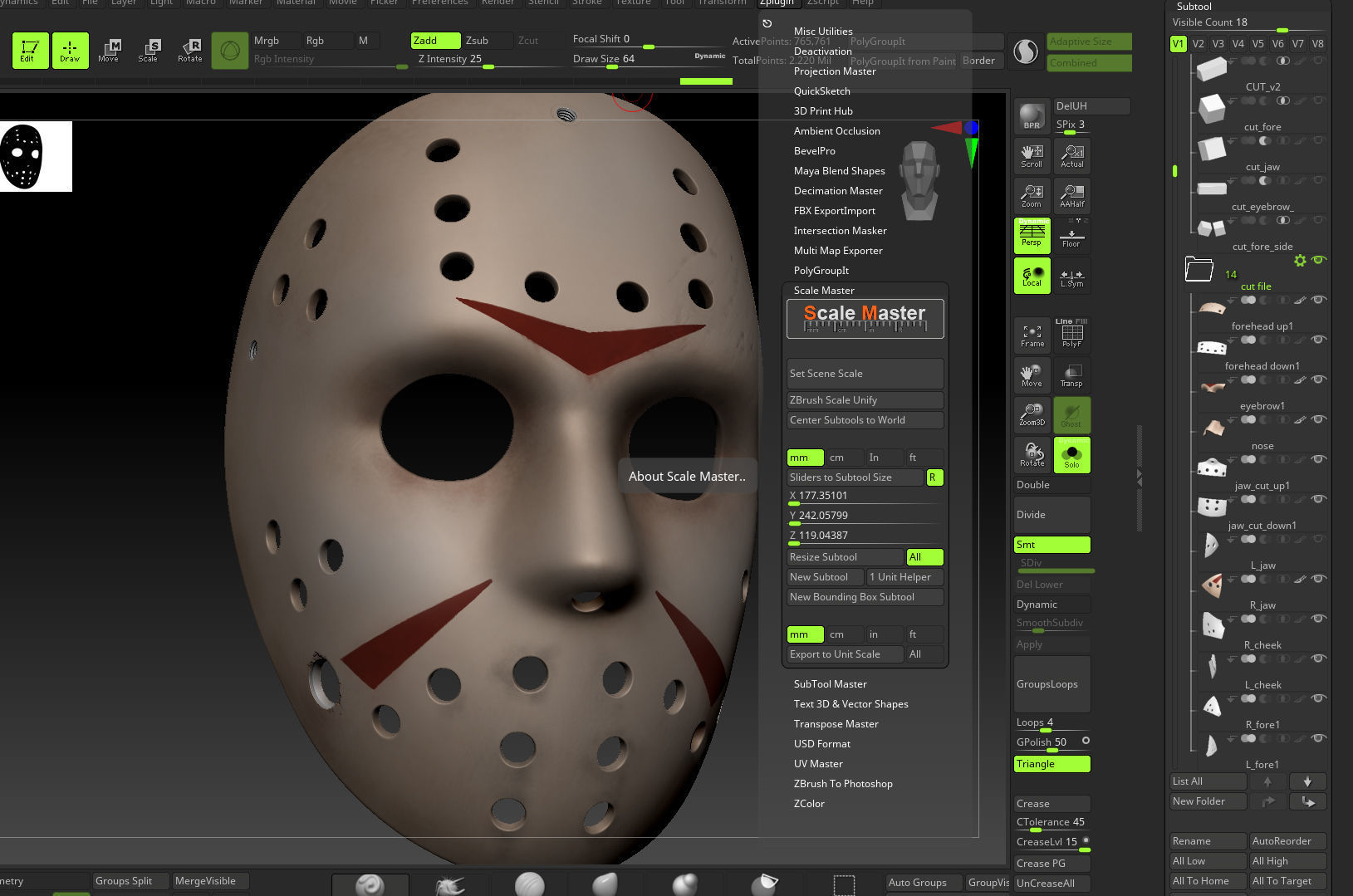1353x896 pixels.
Task: Open the Zscript menu
Action: [x=823, y=2]
